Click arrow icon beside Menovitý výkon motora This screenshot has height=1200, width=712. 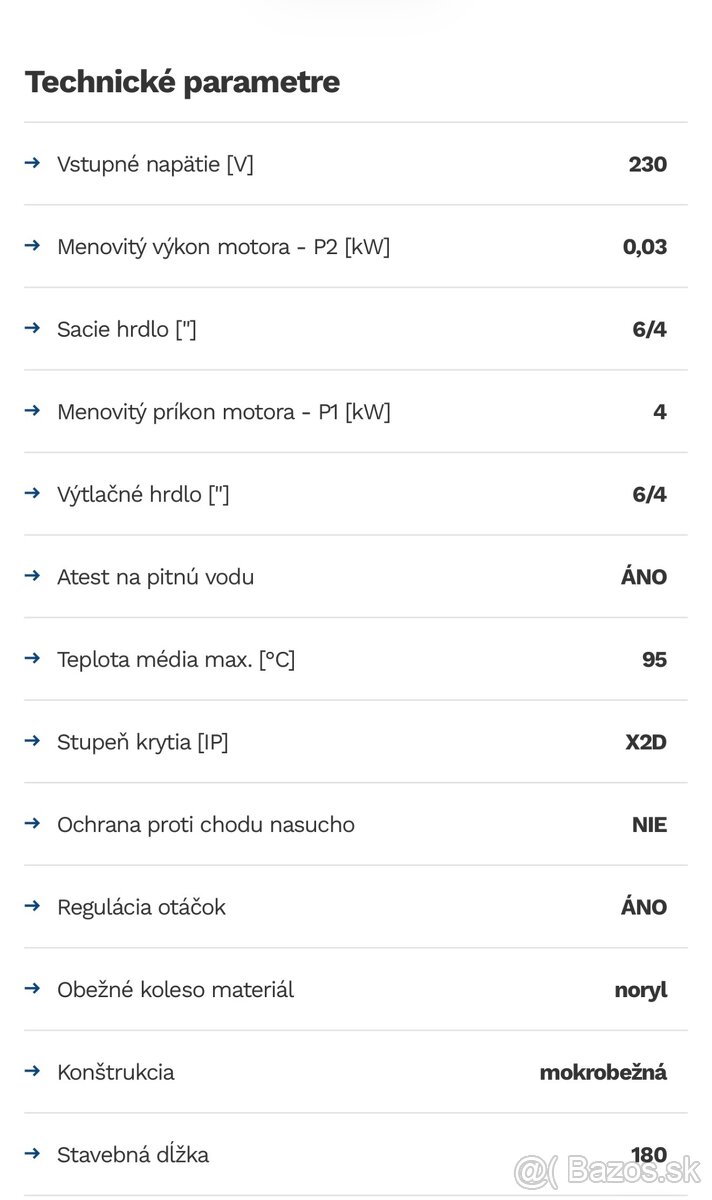point(32,245)
